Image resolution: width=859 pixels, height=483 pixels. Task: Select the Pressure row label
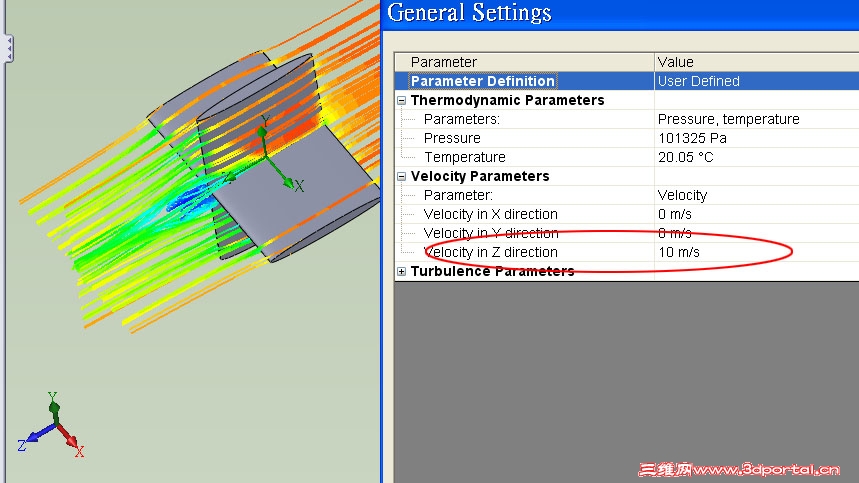(x=452, y=139)
